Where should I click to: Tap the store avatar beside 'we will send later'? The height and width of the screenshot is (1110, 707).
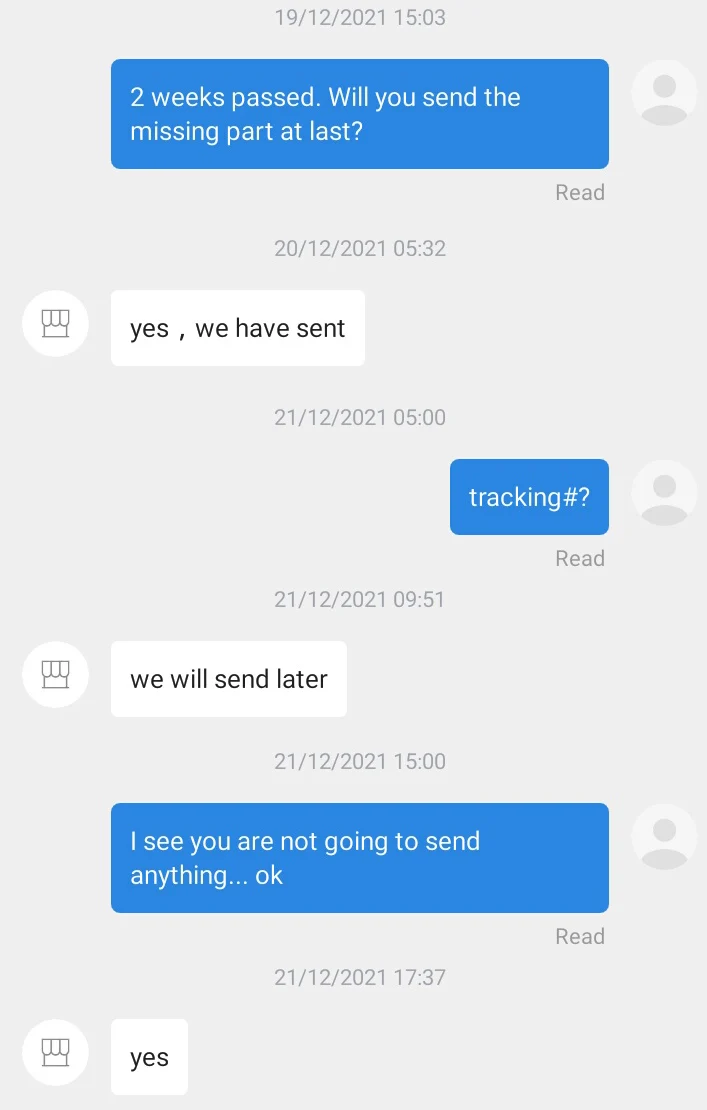click(x=55, y=675)
